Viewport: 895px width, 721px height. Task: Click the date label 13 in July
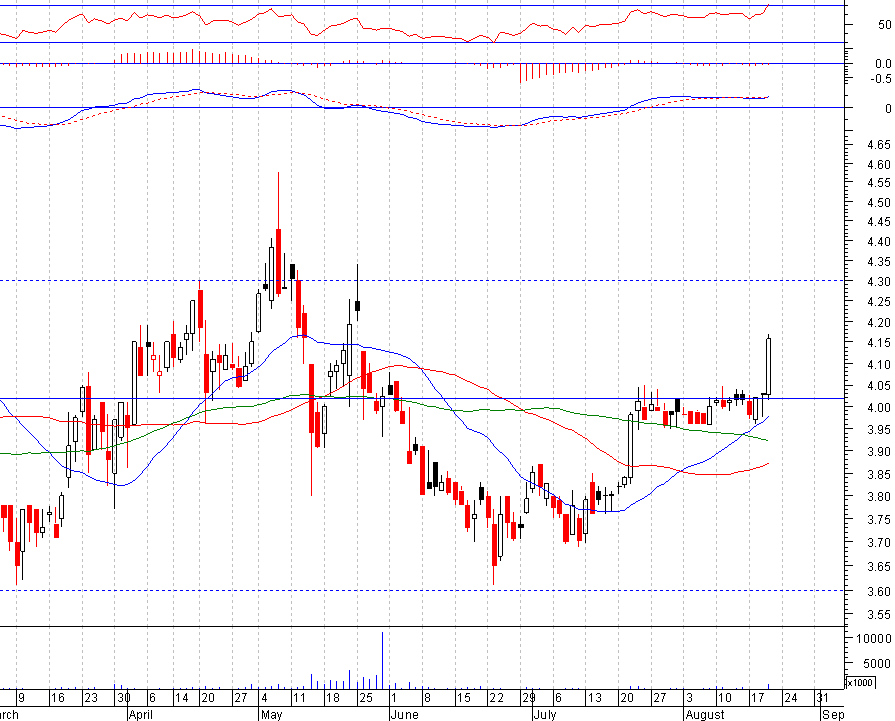[595, 698]
